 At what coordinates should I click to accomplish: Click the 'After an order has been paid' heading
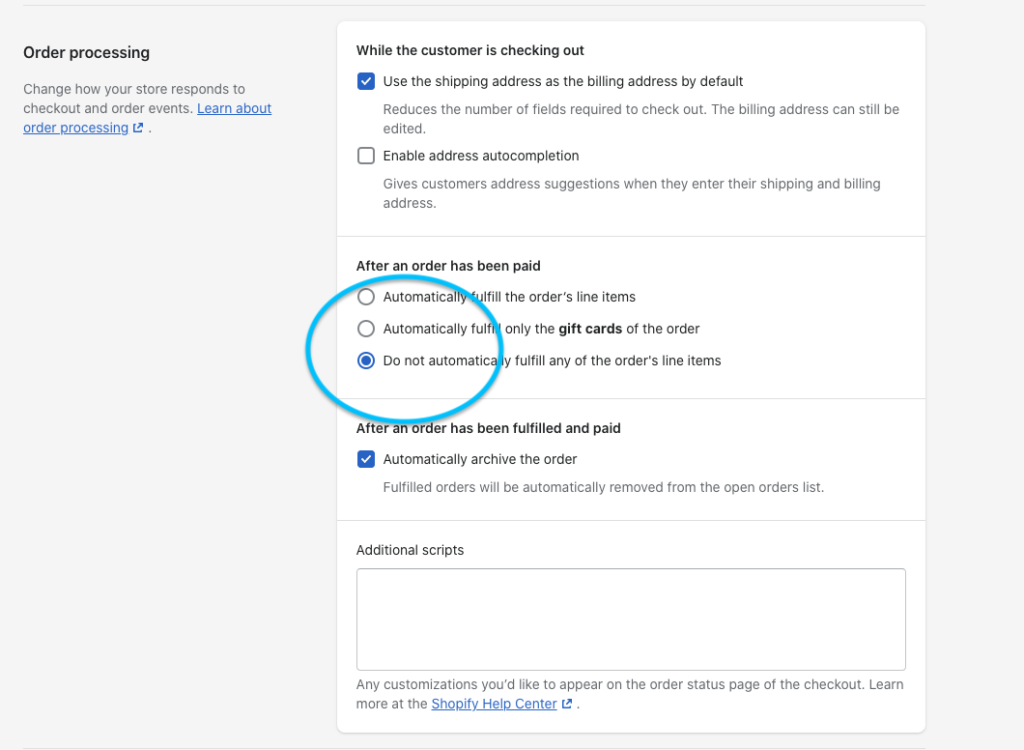448,266
